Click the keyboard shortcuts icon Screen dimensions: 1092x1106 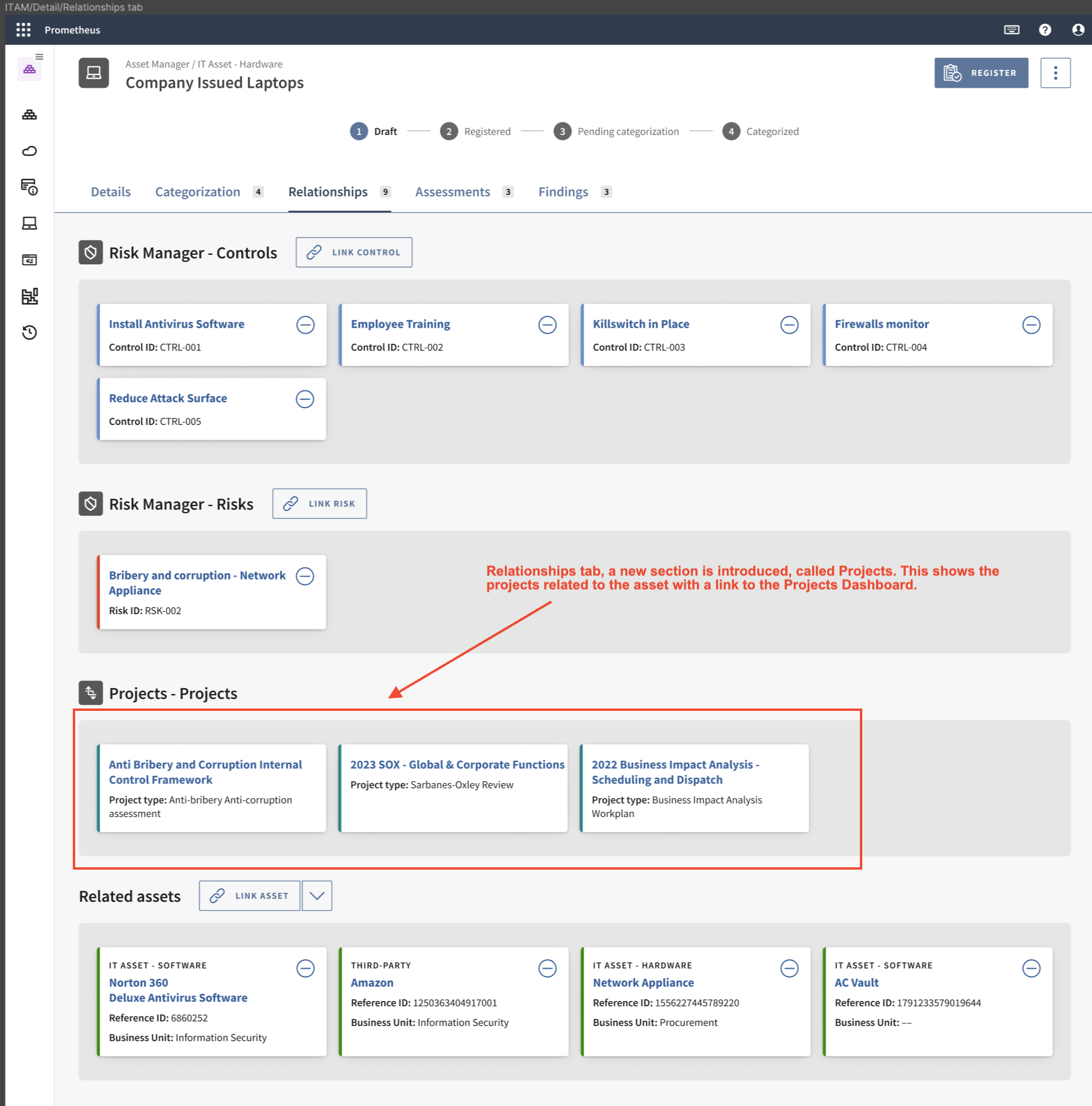[x=1011, y=30]
